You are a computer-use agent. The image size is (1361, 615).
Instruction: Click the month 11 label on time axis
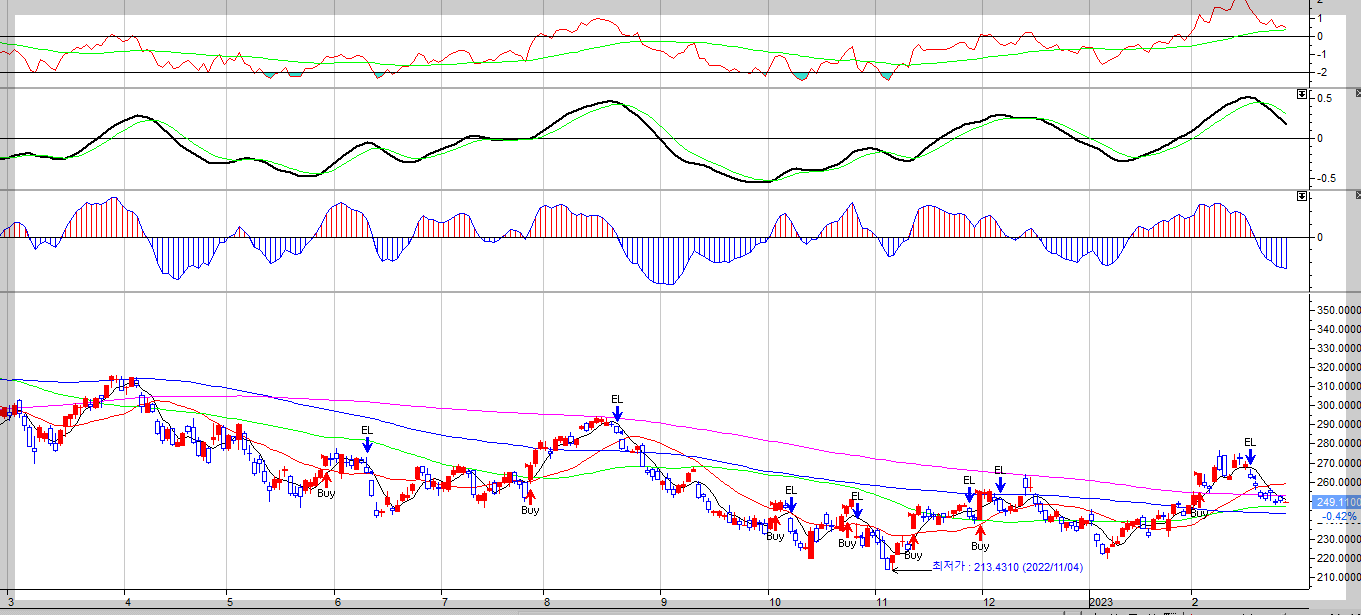click(x=881, y=602)
